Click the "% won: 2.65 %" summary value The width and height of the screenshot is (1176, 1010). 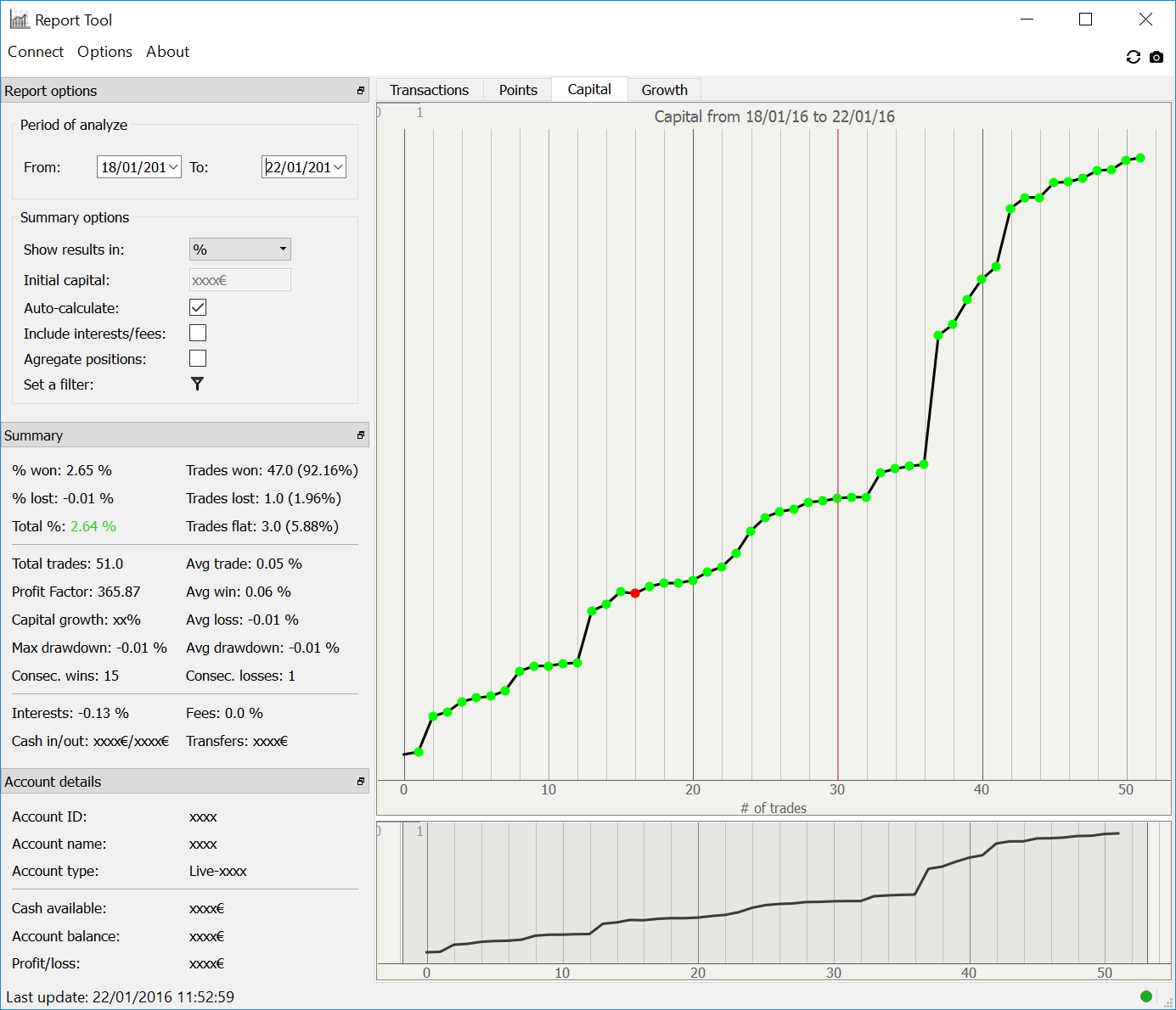pos(62,470)
